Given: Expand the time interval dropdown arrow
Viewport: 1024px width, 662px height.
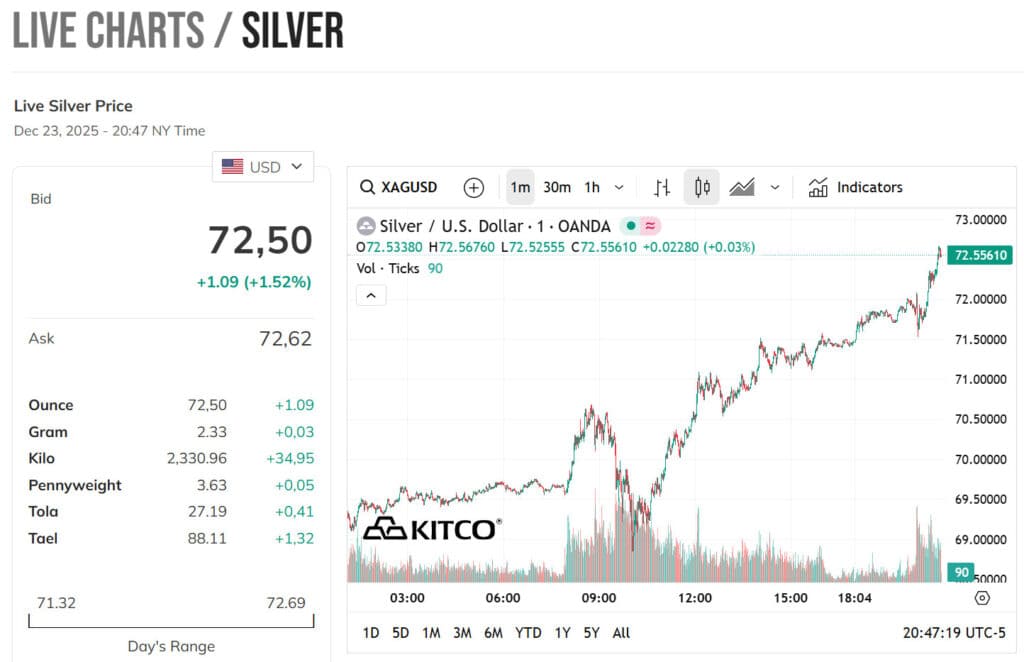Looking at the screenshot, I should (619, 187).
